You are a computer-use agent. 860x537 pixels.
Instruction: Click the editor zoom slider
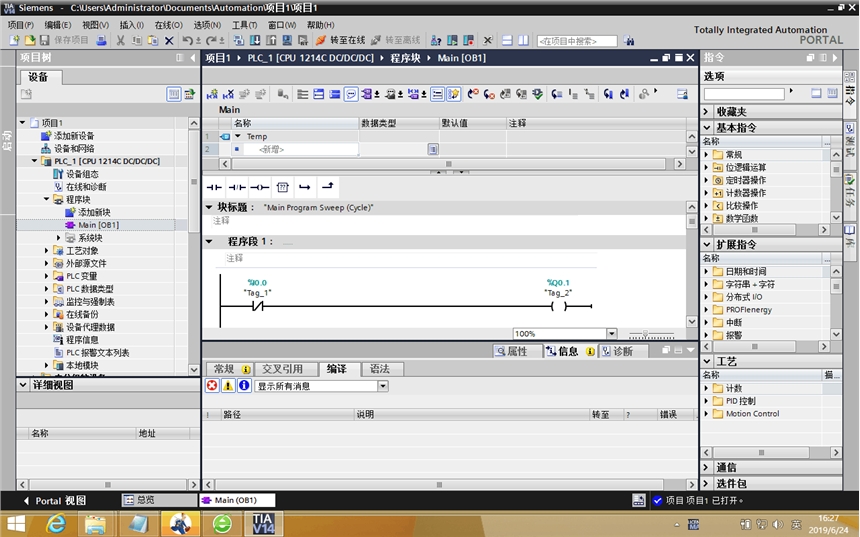click(651, 334)
